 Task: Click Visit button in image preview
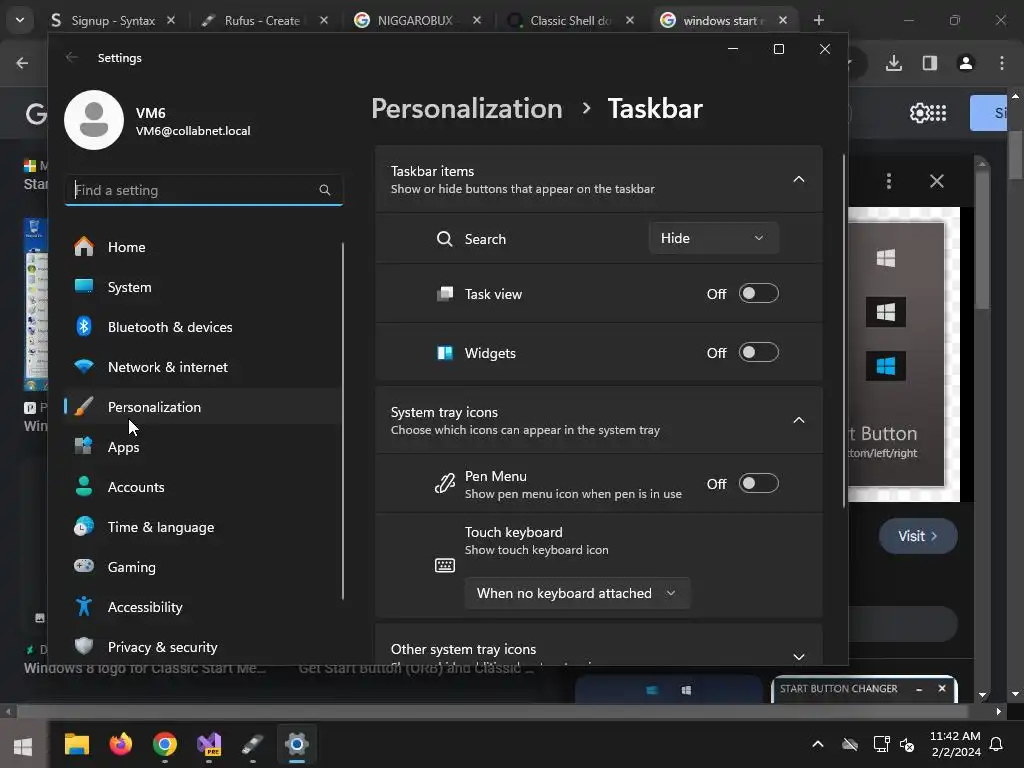click(x=918, y=536)
